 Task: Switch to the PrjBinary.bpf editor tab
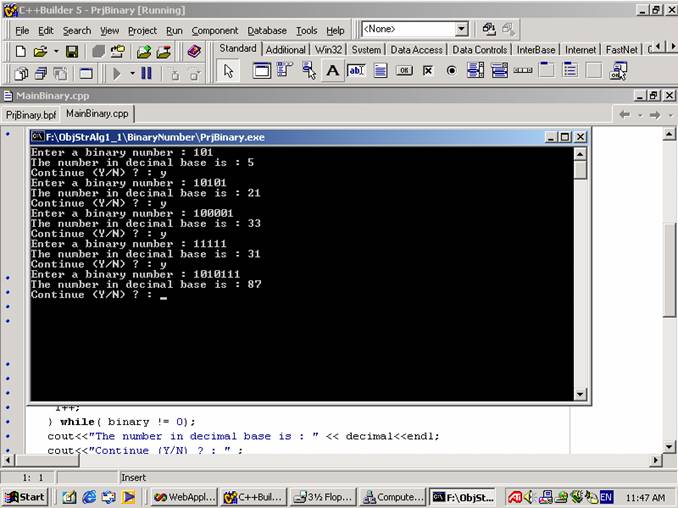click(x=31, y=114)
